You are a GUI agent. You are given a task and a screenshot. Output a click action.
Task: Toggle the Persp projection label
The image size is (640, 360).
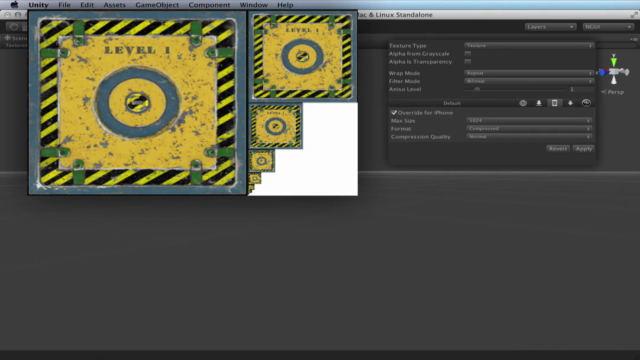613,92
